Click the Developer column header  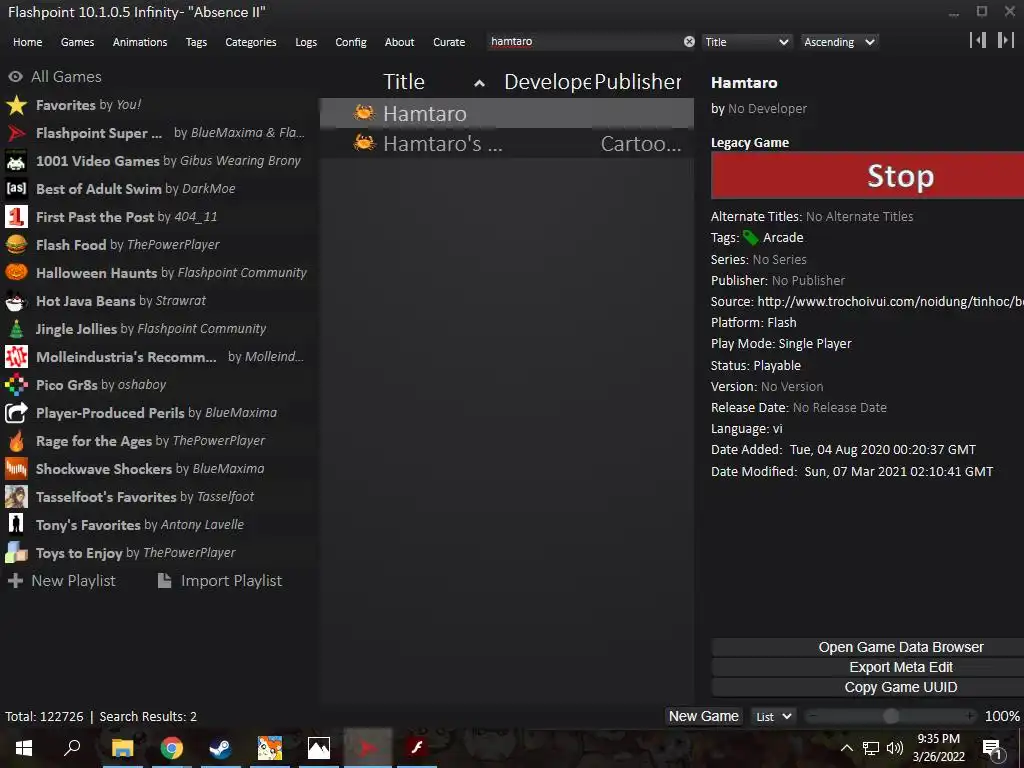pos(547,82)
